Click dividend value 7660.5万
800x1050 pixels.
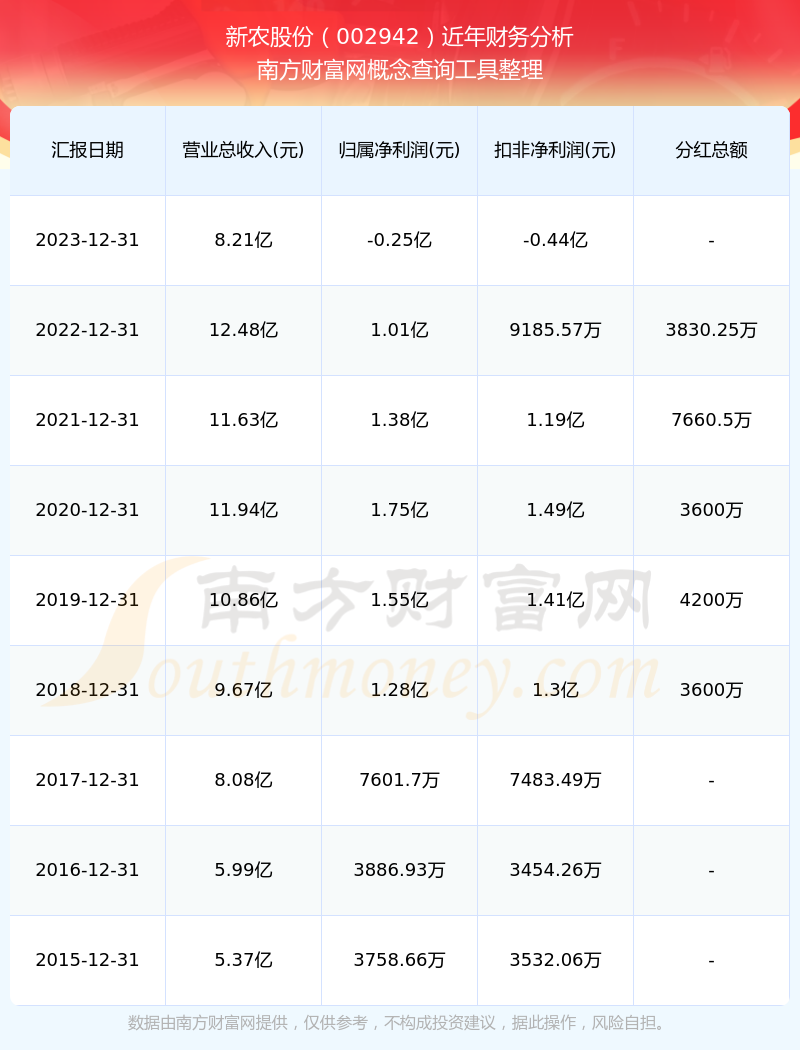tap(712, 420)
